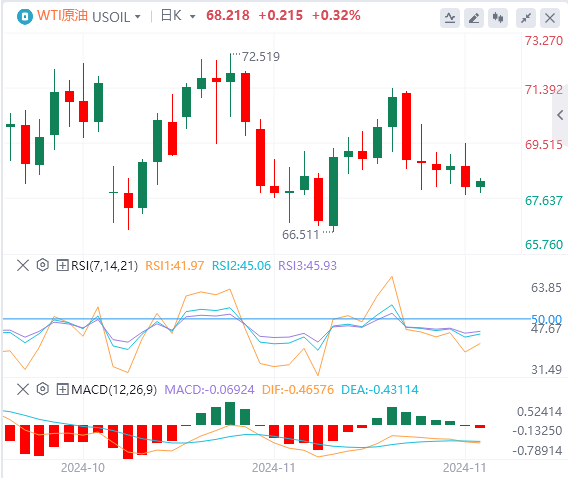Expand the MACD panel with plus box

coord(62,390)
